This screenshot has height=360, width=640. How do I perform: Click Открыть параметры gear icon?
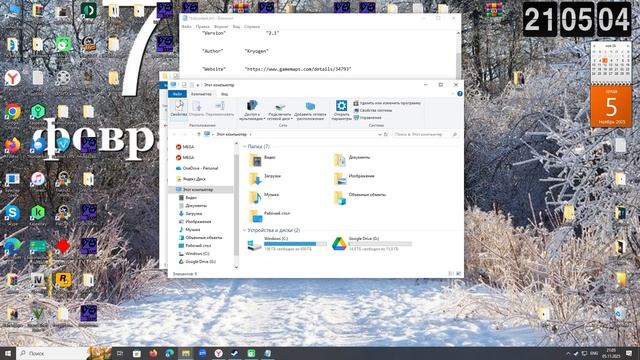coord(341,106)
